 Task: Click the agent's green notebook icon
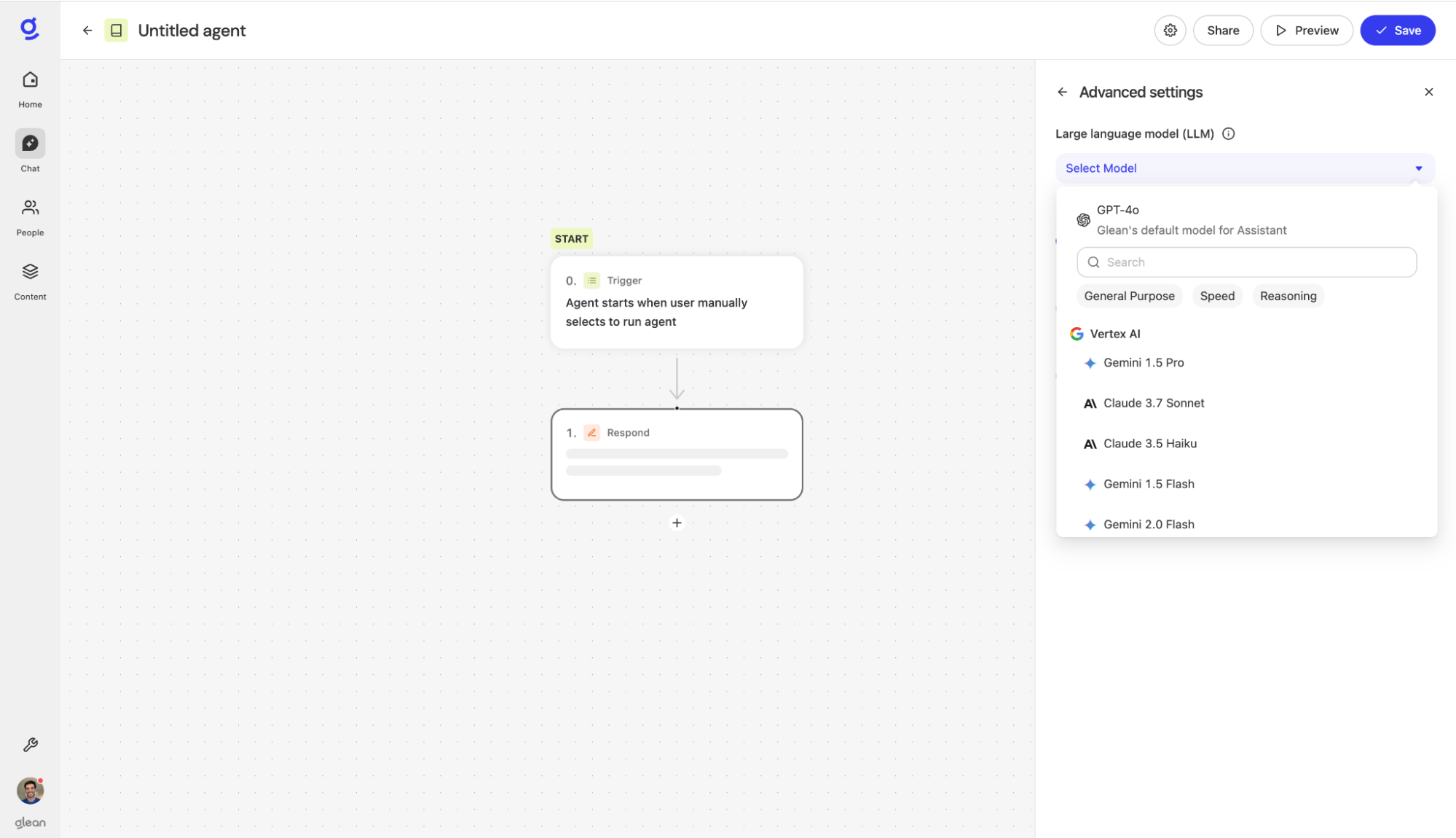tap(116, 31)
